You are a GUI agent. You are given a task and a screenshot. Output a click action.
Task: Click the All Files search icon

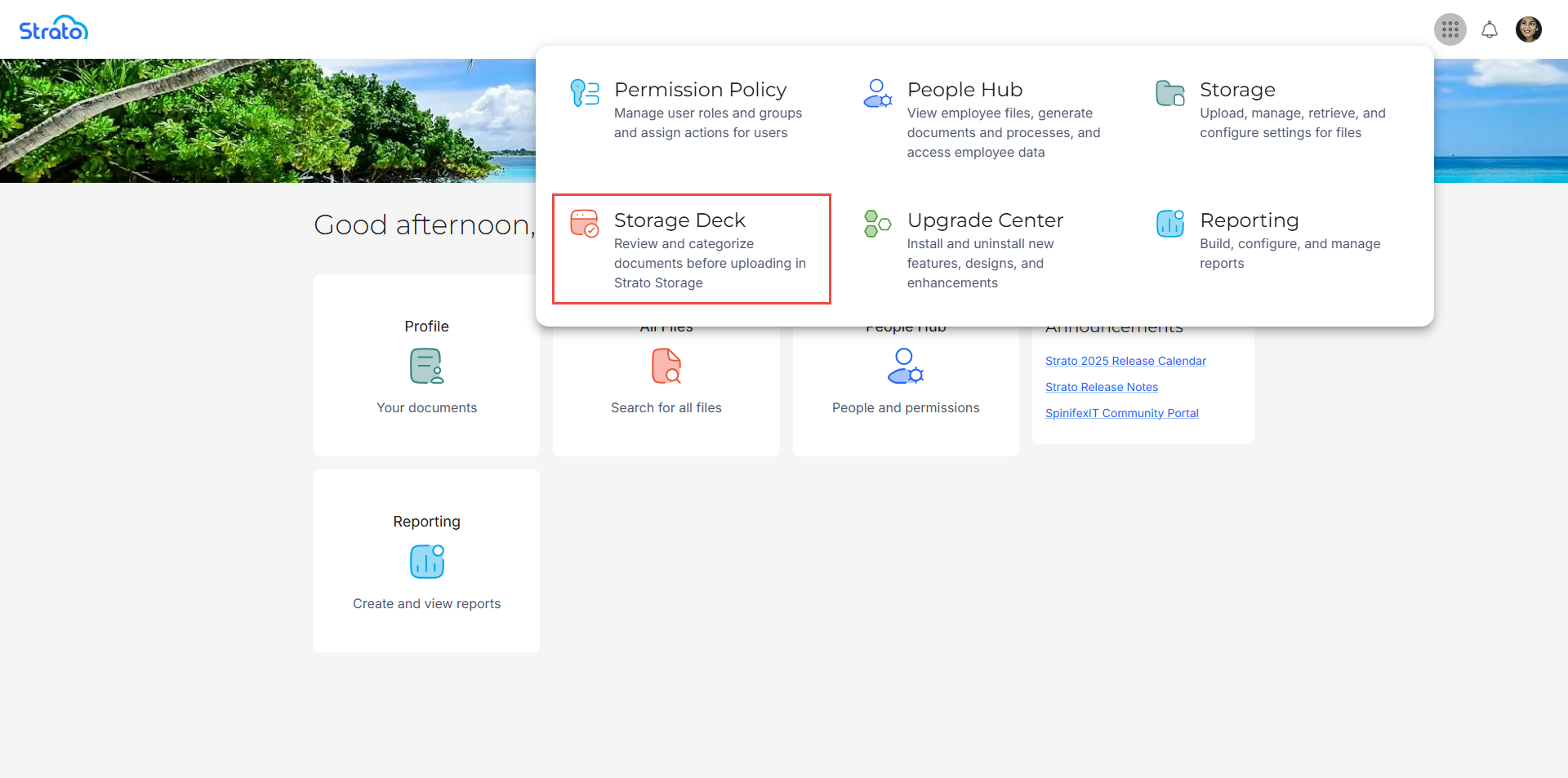tap(666, 367)
